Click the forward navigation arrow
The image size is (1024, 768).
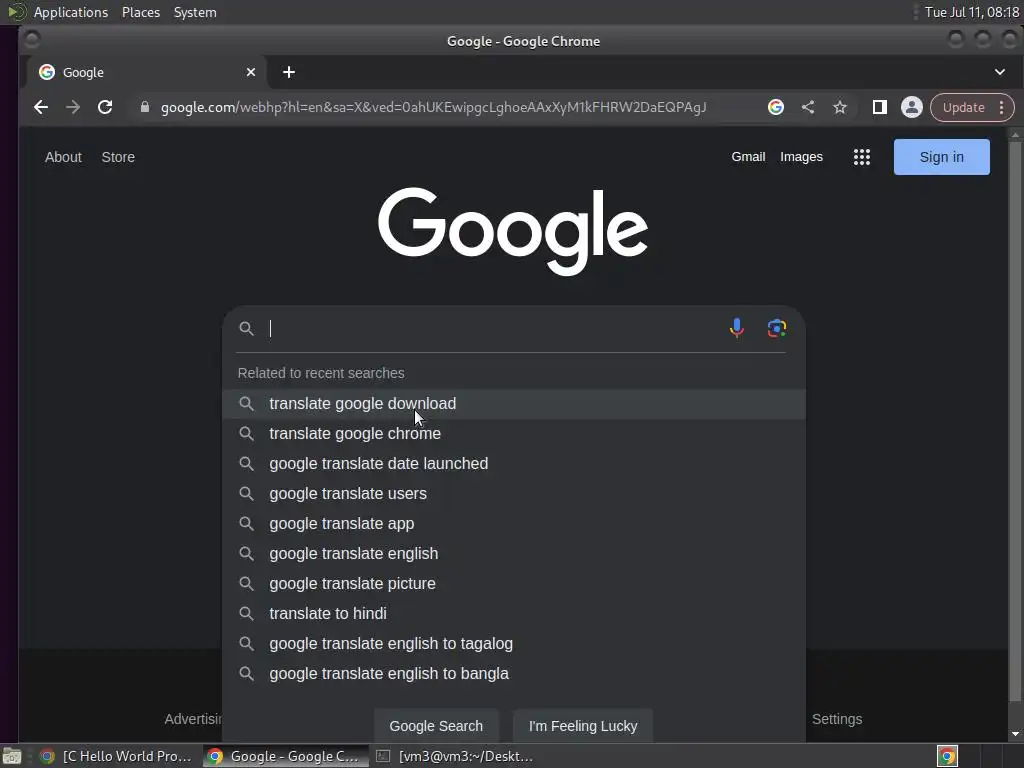coord(72,107)
